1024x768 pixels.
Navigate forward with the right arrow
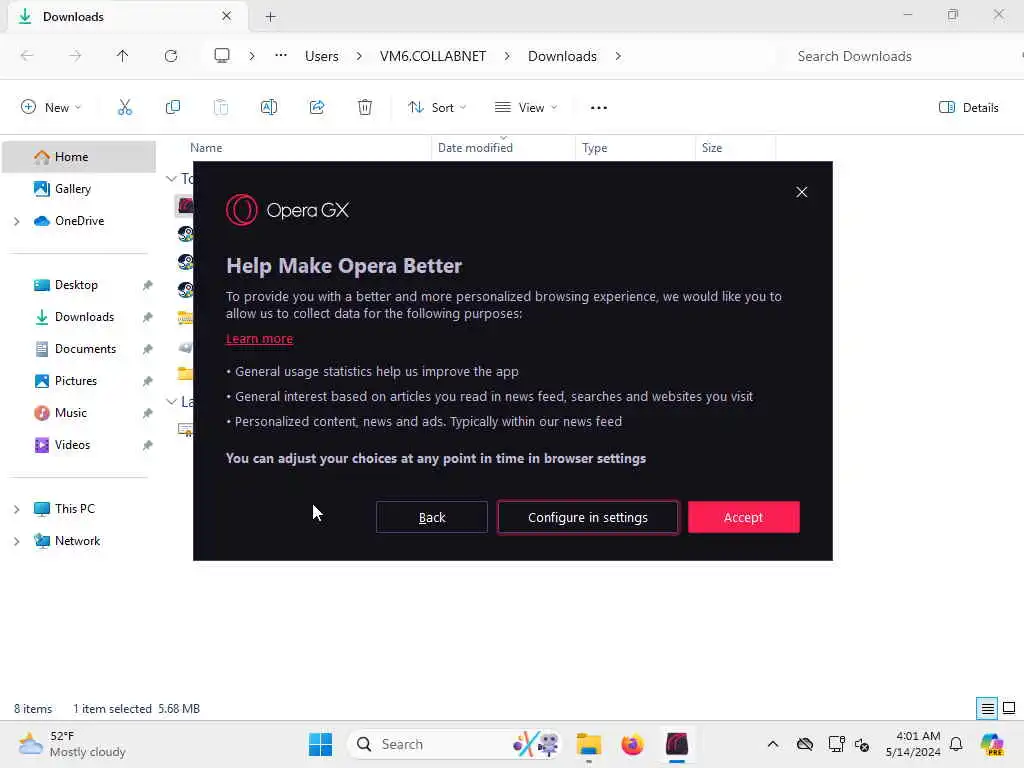tap(75, 56)
